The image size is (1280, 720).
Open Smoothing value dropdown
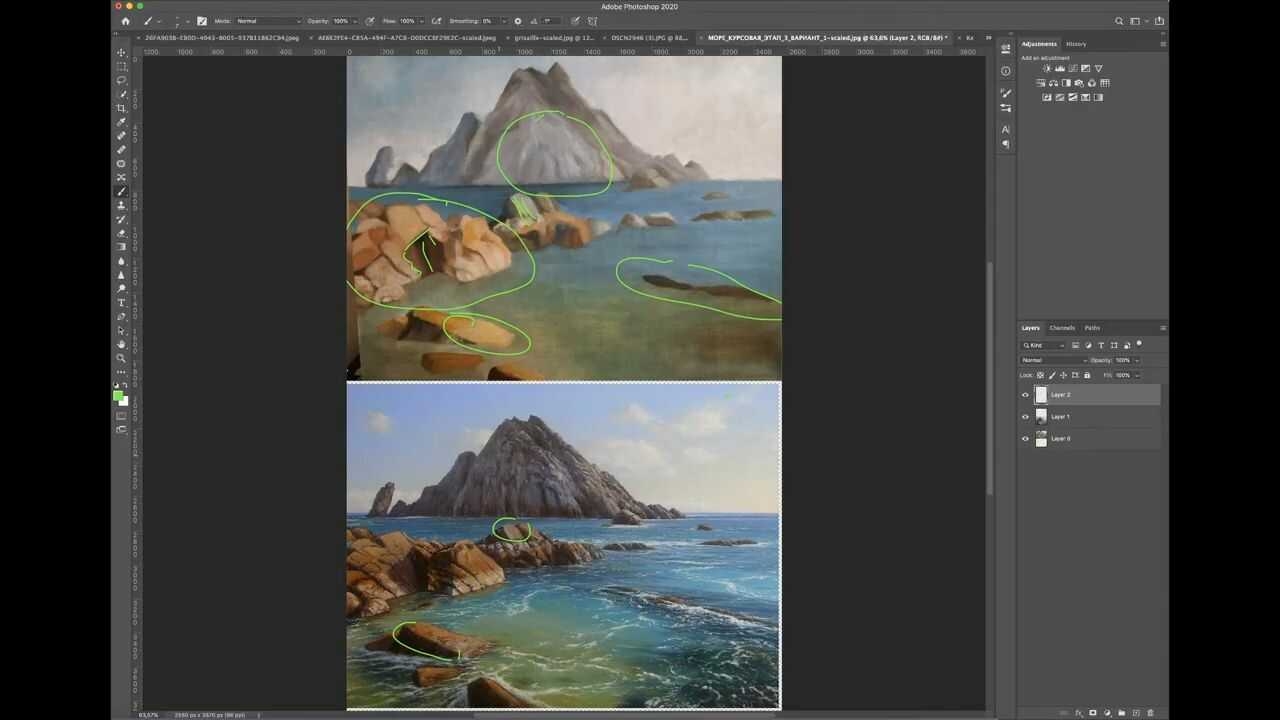pos(502,21)
